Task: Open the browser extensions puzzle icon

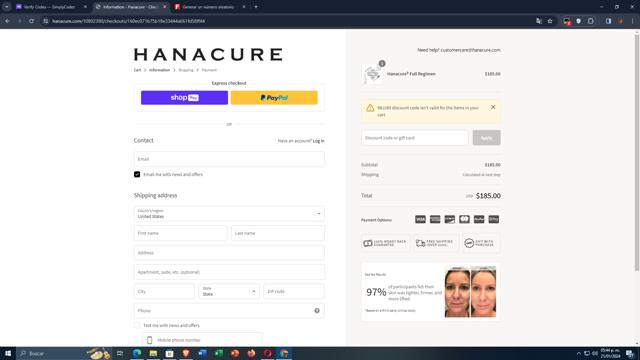Action: (591, 21)
